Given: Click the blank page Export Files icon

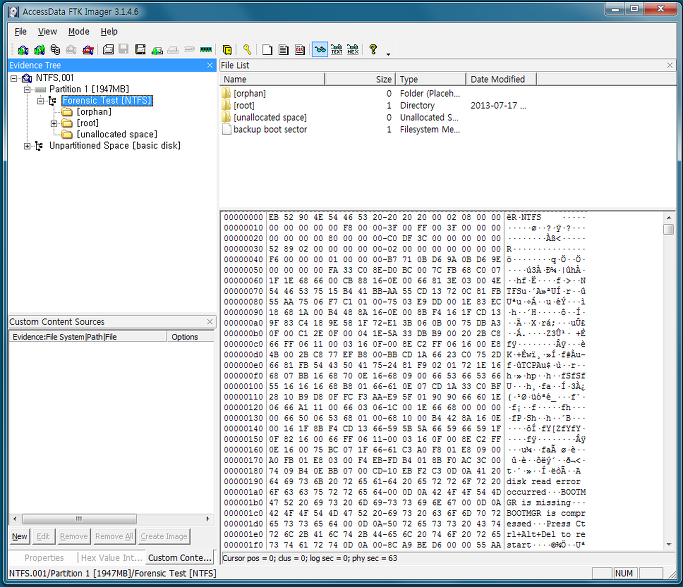Looking at the screenshot, I should (267, 50).
